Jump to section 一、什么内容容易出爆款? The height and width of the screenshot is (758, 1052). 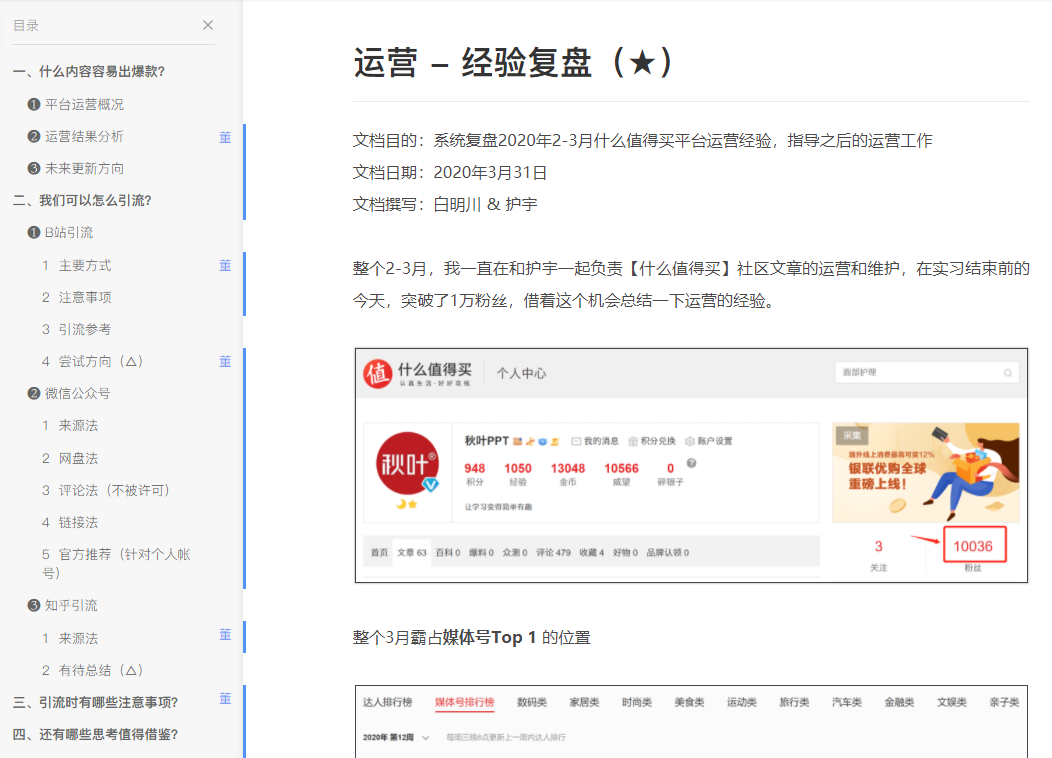click(x=89, y=71)
